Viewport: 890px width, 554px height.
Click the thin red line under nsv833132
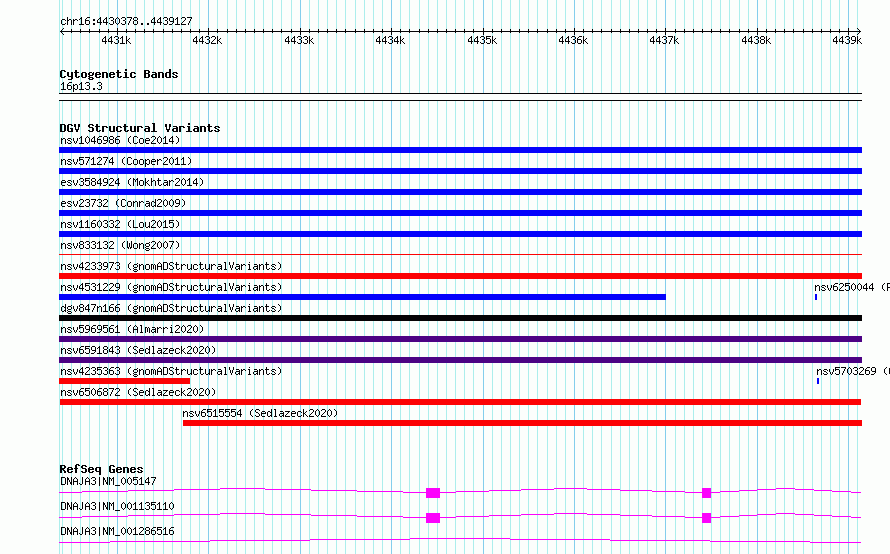pos(460,254)
